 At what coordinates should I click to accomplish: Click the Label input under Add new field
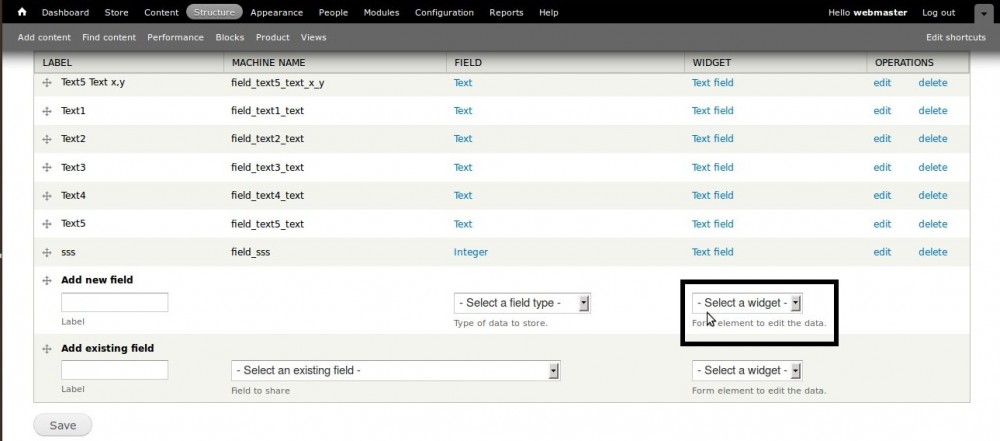click(x=114, y=303)
